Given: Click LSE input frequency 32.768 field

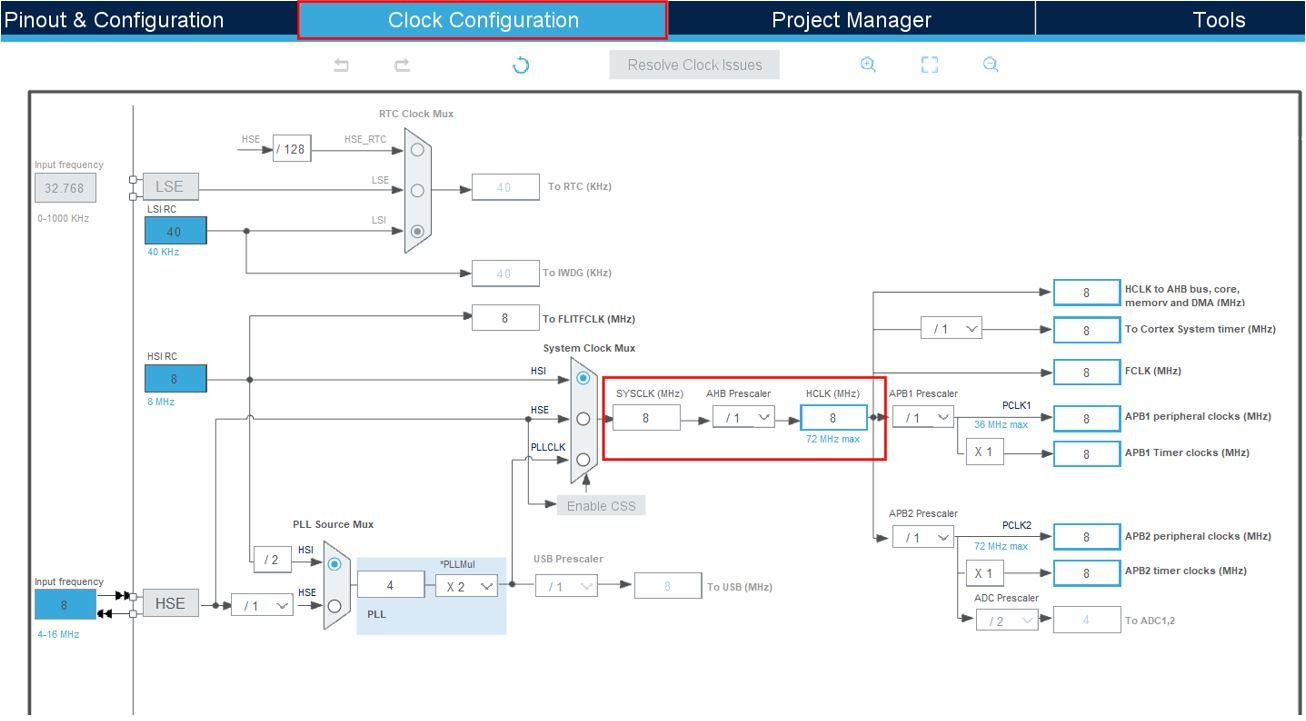Looking at the screenshot, I should [x=64, y=188].
